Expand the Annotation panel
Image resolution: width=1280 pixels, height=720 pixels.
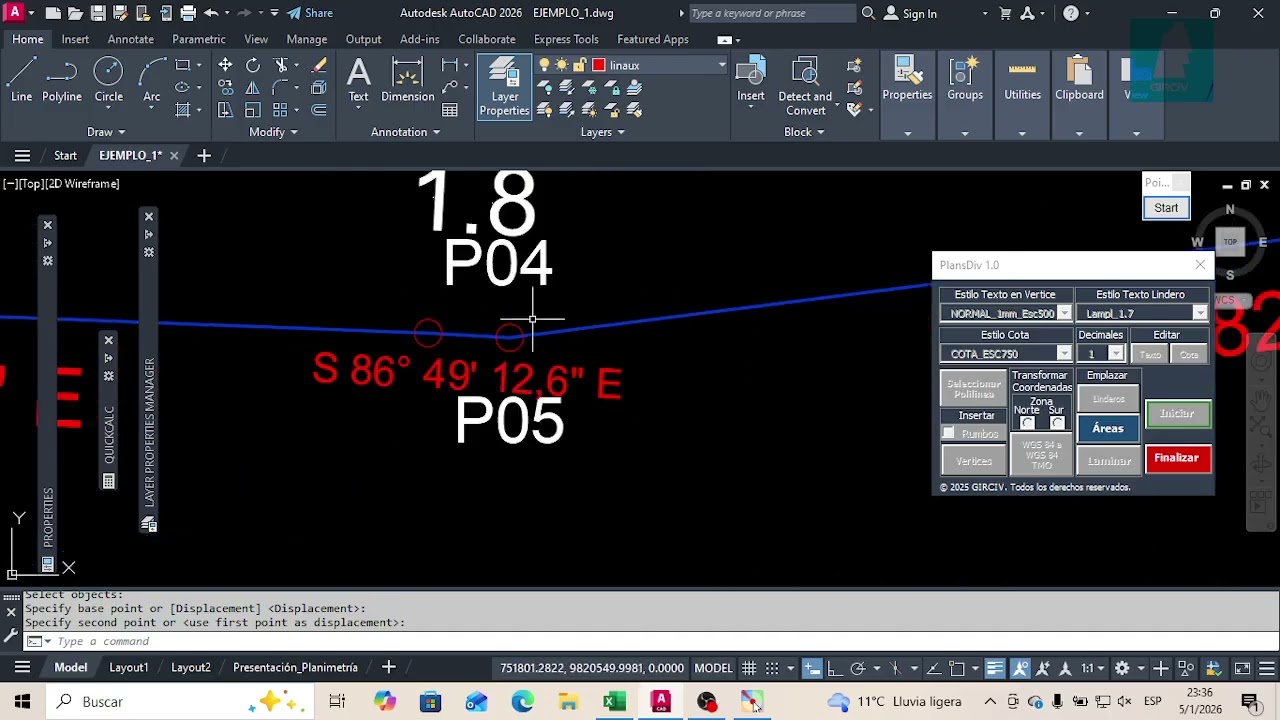coord(405,132)
